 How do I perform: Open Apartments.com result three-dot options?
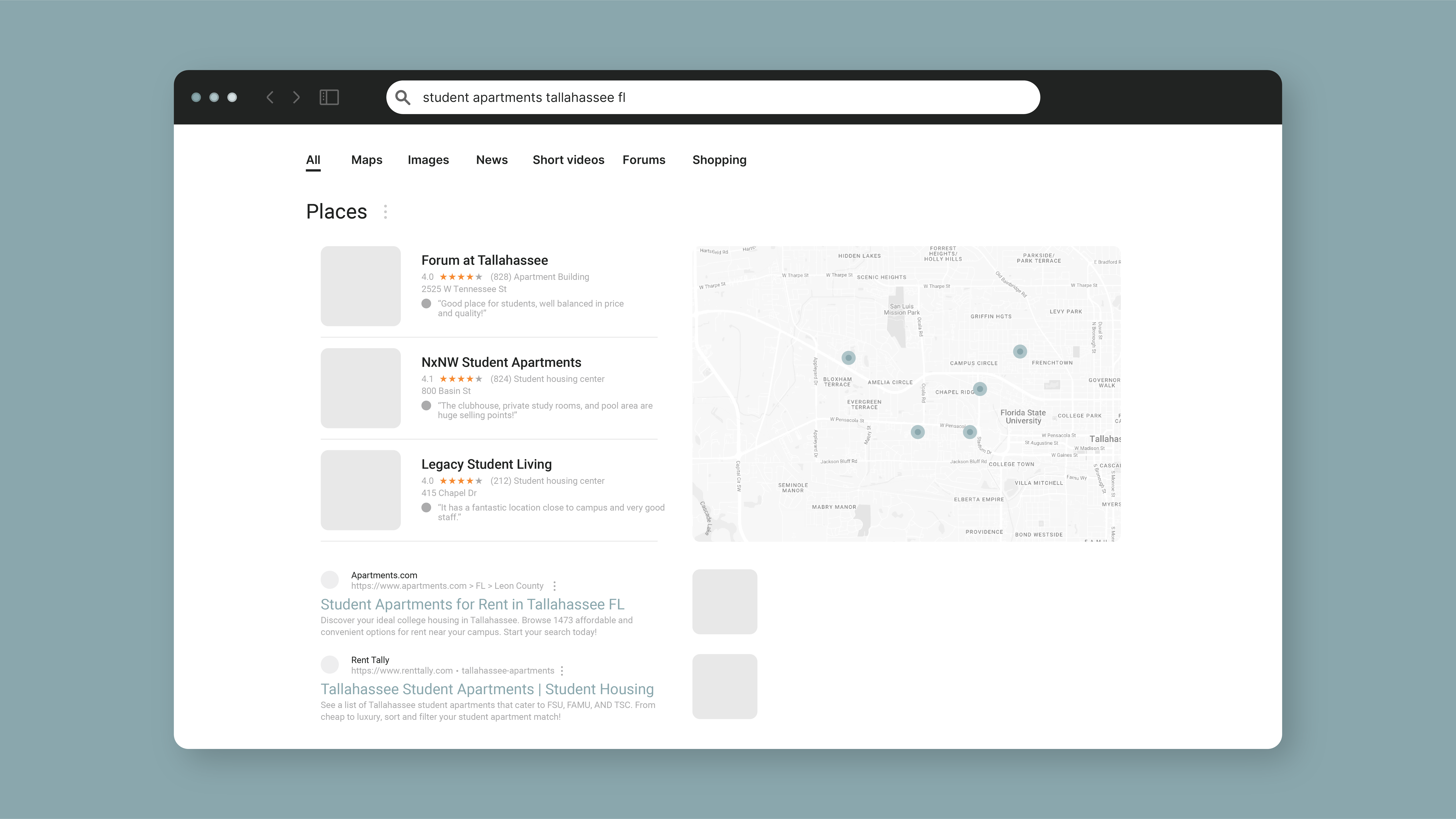point(555,586)
